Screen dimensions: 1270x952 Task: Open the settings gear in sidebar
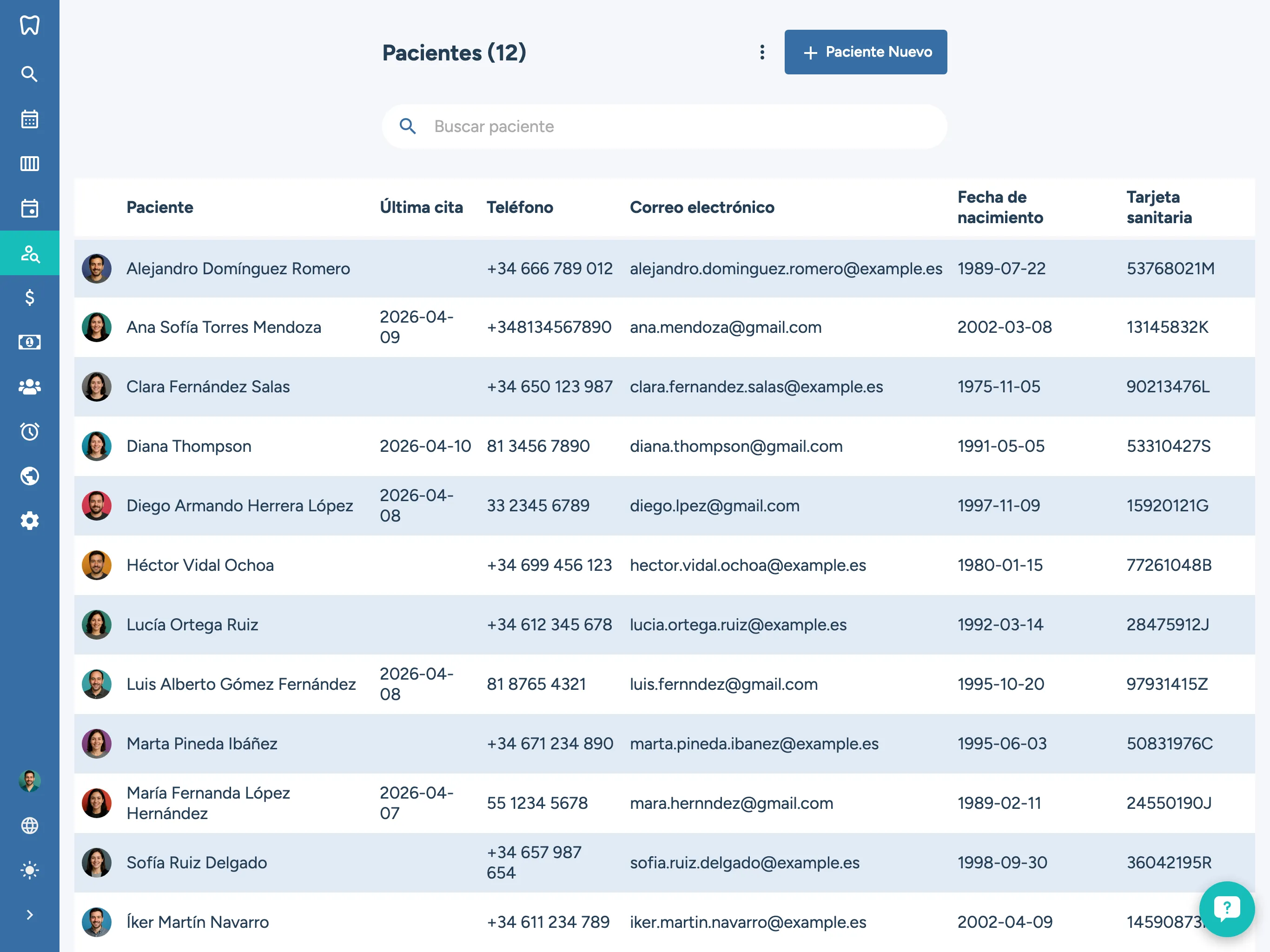coord(29,521)
